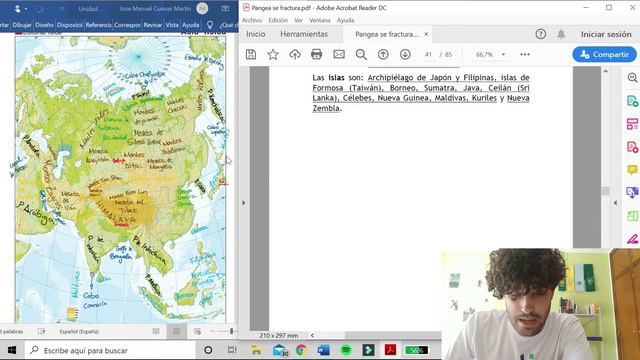Viewport: 640px width, 360px height.
Task: Open the Combine Files tool in right pane
Action: click(x=632, y=192)
